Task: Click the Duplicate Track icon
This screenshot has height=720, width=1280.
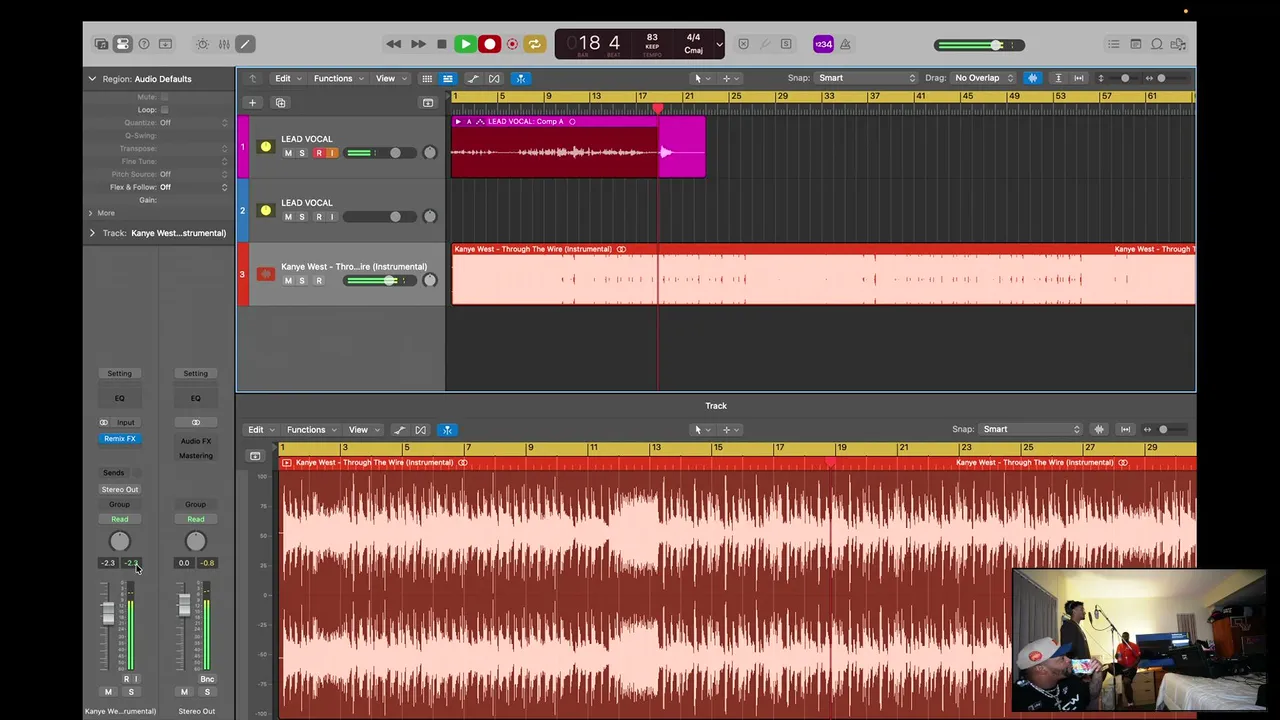Action: (x=280, y=102)
